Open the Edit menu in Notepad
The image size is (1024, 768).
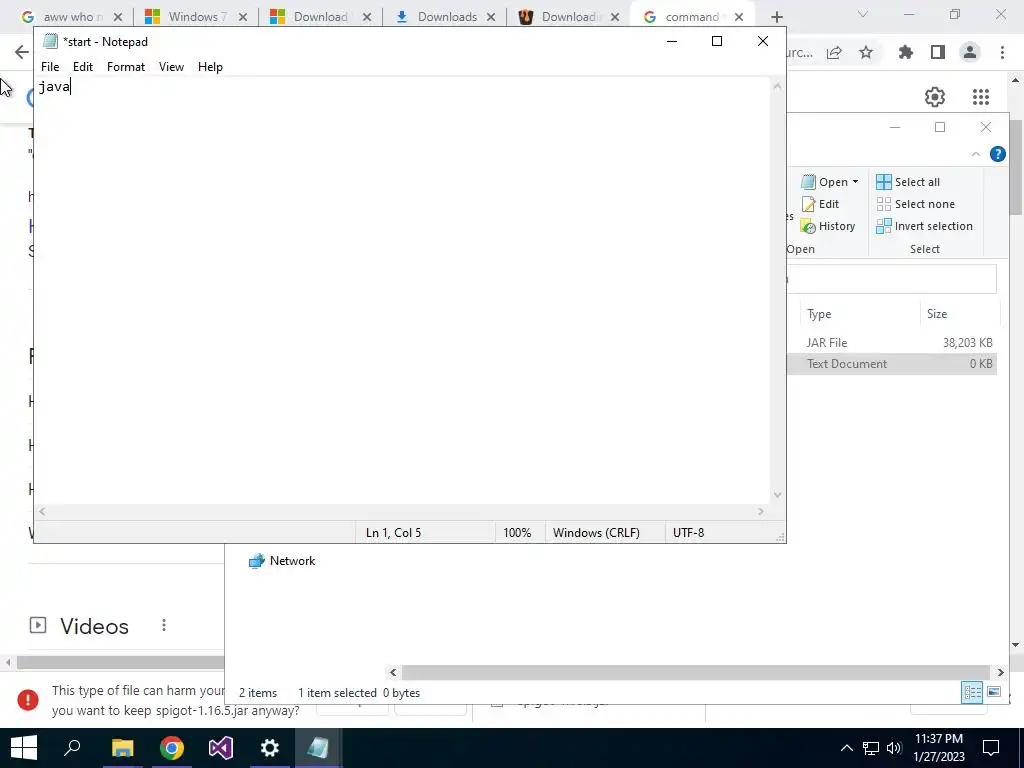point(82,67)
